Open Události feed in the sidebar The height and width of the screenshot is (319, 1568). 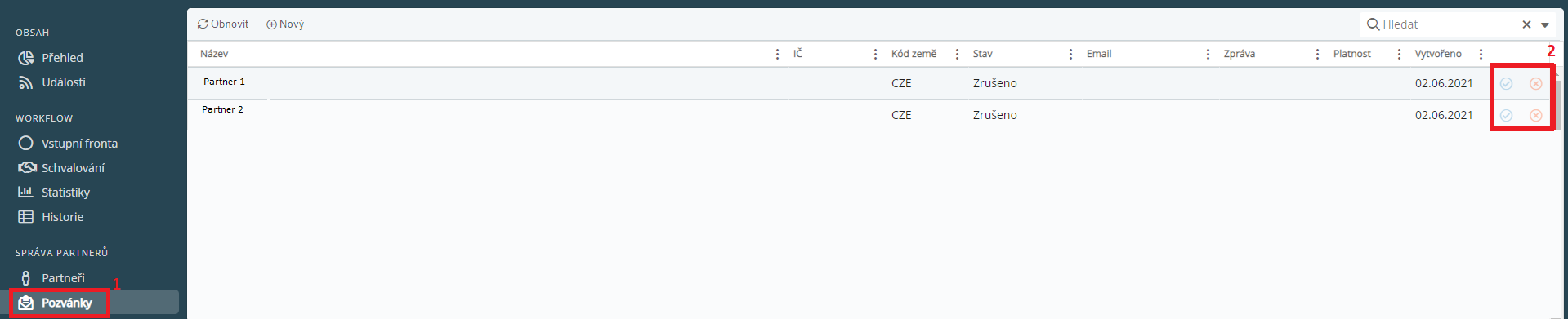(51, 82)
